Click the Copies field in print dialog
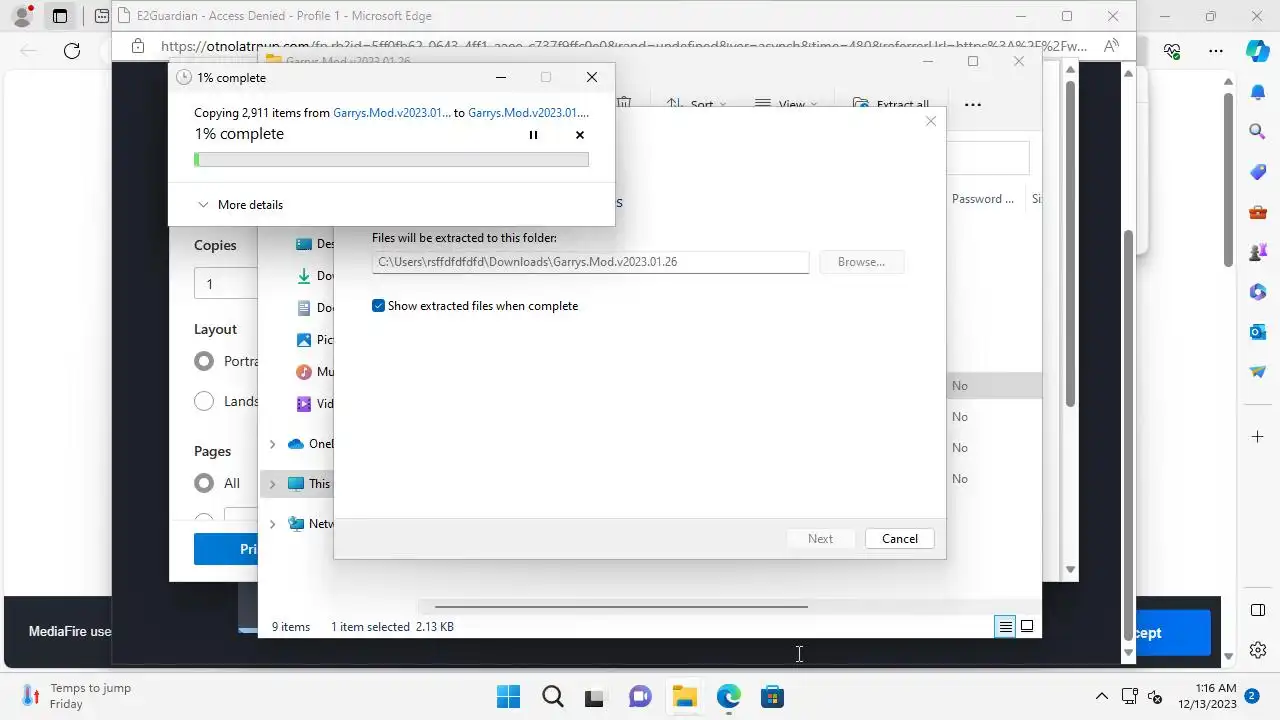 click(226, 284)
